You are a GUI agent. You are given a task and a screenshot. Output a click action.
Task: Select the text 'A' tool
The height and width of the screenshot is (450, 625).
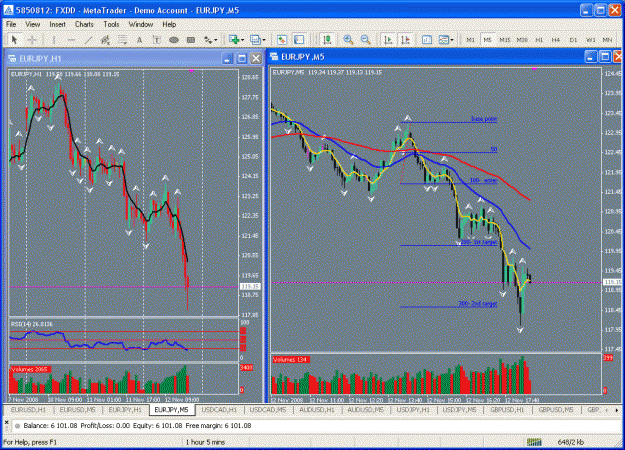pyautogui.click(x=139, y=39)
